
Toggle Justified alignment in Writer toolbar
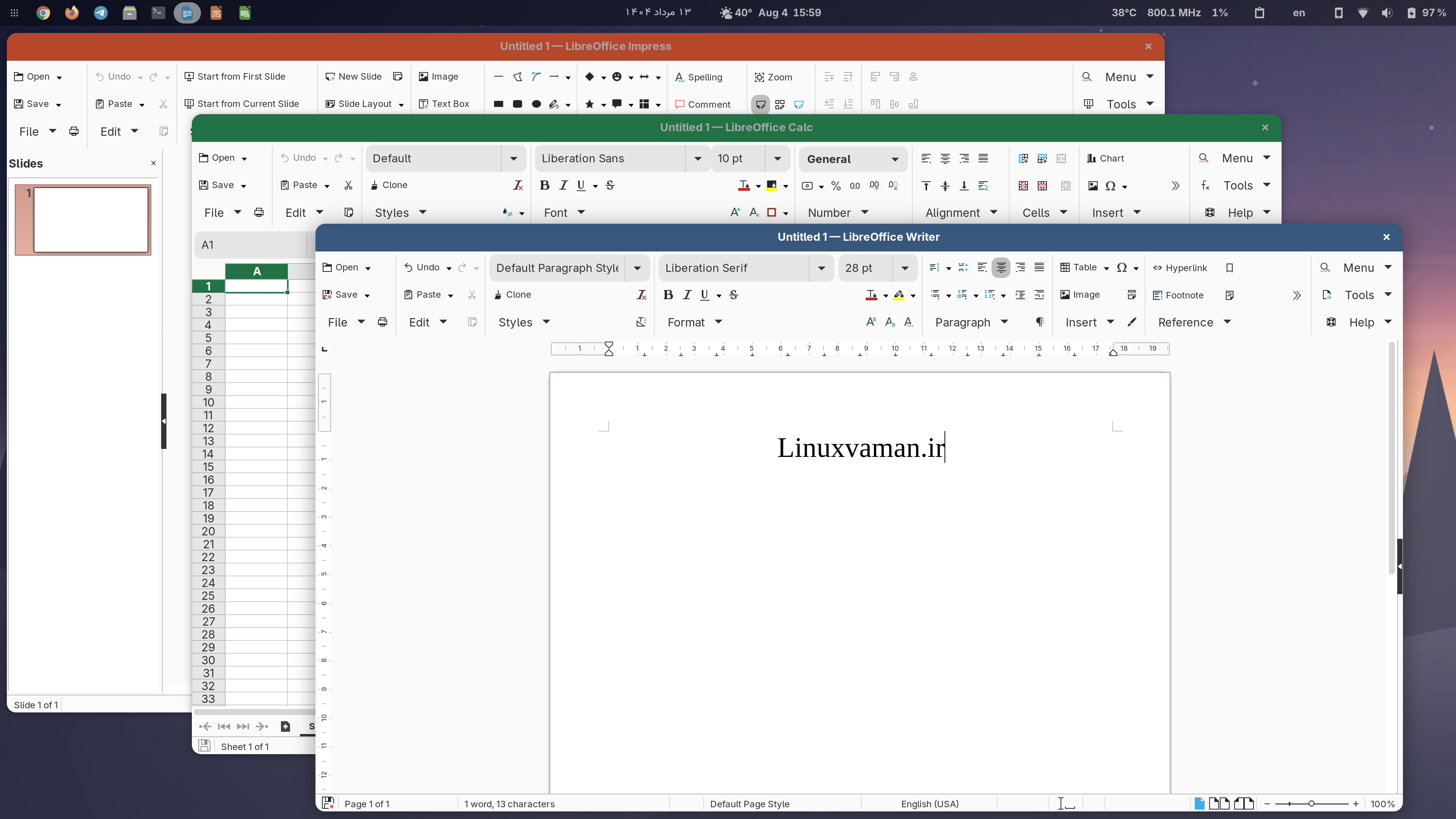1039,267
